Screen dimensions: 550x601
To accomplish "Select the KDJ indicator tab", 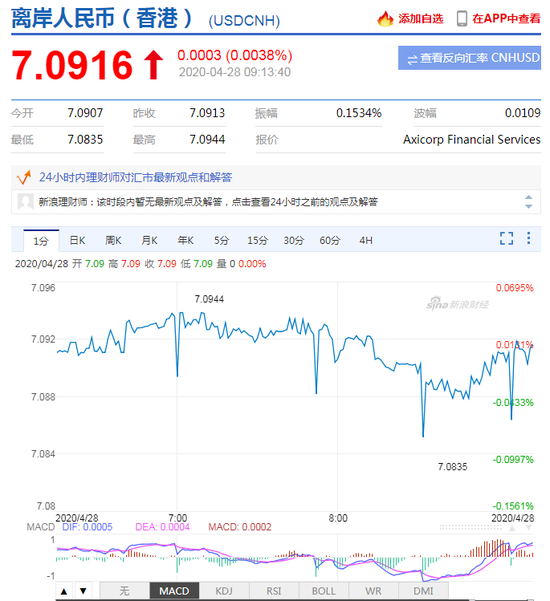I will [x=224, y=591].
